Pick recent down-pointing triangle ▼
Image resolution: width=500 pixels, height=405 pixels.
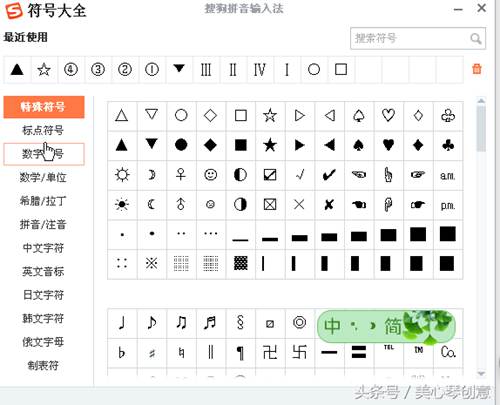tap(179, 68)
